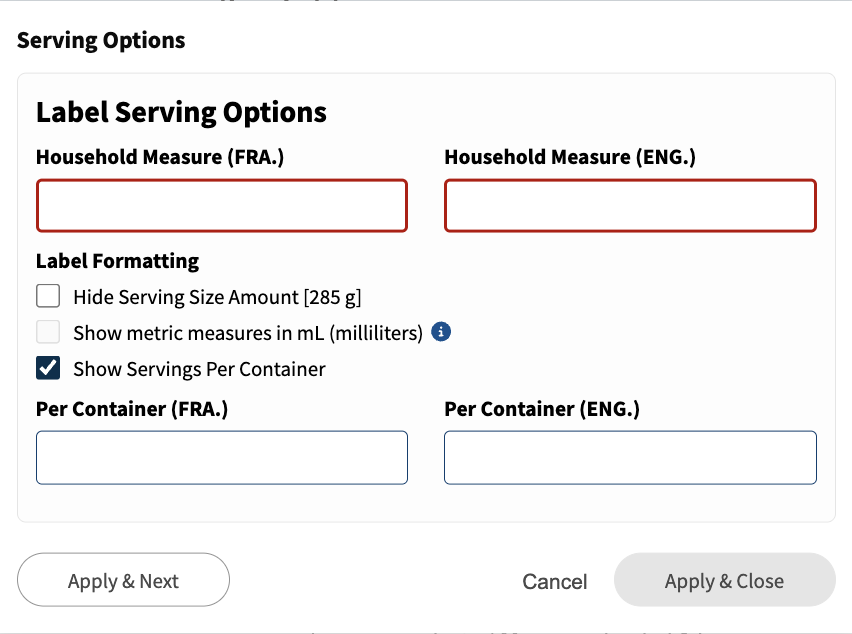
Task: Click Cancel to dismiss the dialog
Action: tap(554, 580)
